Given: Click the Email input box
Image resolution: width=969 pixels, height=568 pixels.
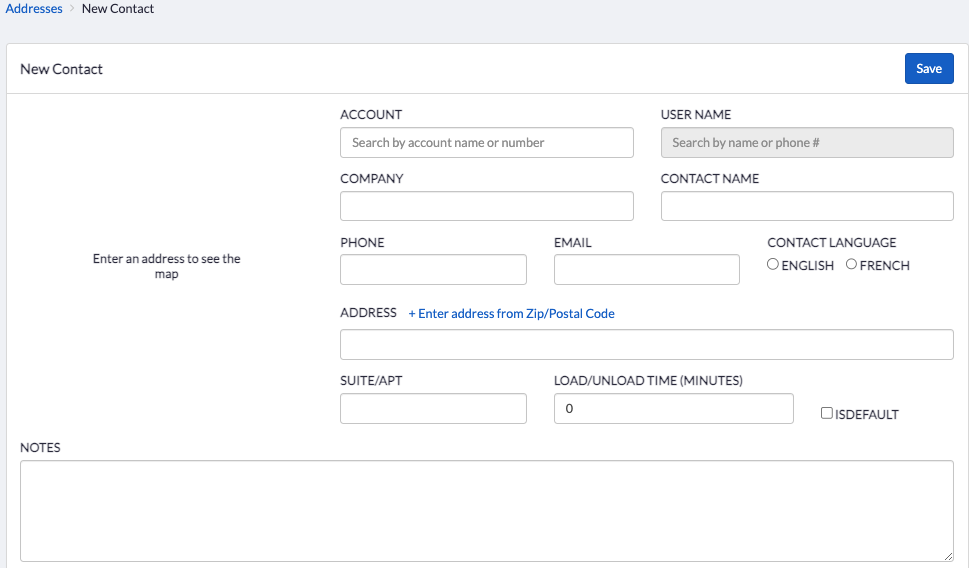Looking at the screenshot, I should coord(646,270).
